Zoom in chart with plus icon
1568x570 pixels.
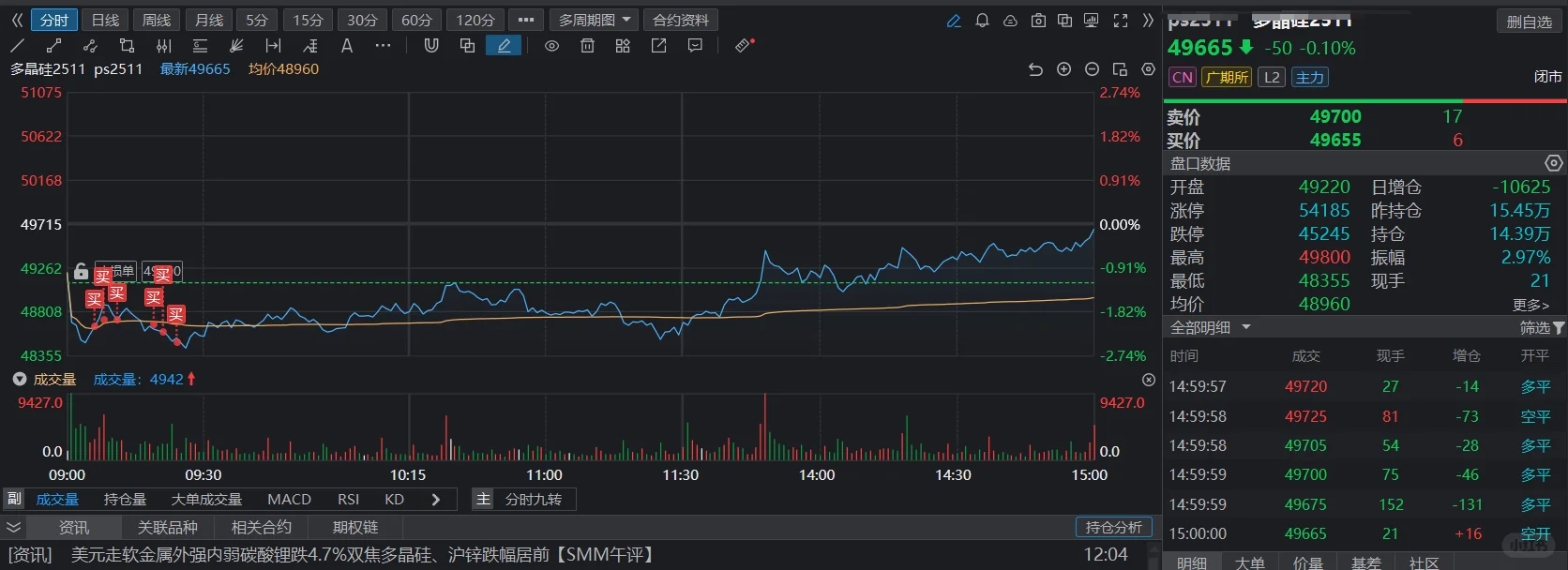1063,69
